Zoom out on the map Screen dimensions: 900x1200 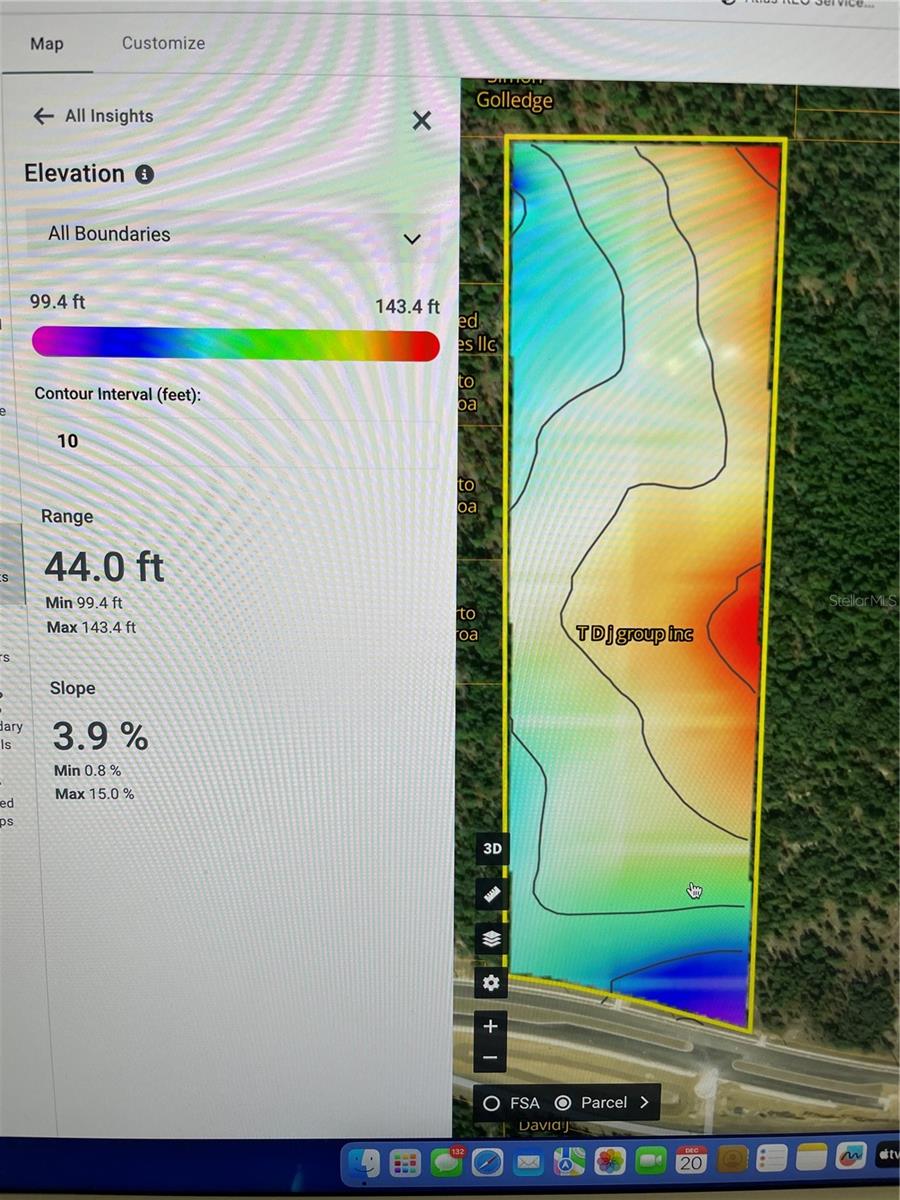[x=490, y=1057]
